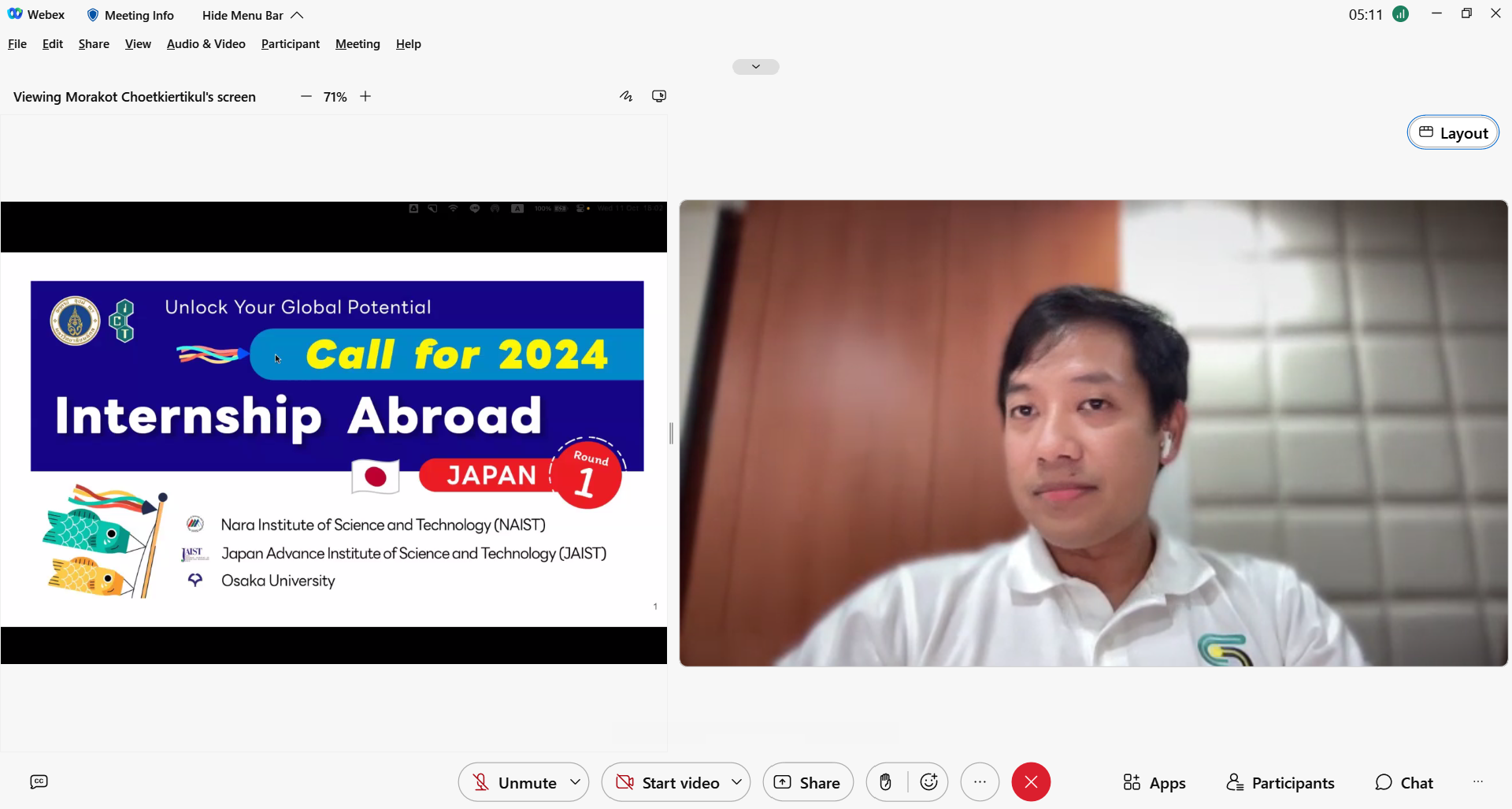
Task: Click the pop-out shared screen icon
Action: pyautogui.click(x=659, y=96)
